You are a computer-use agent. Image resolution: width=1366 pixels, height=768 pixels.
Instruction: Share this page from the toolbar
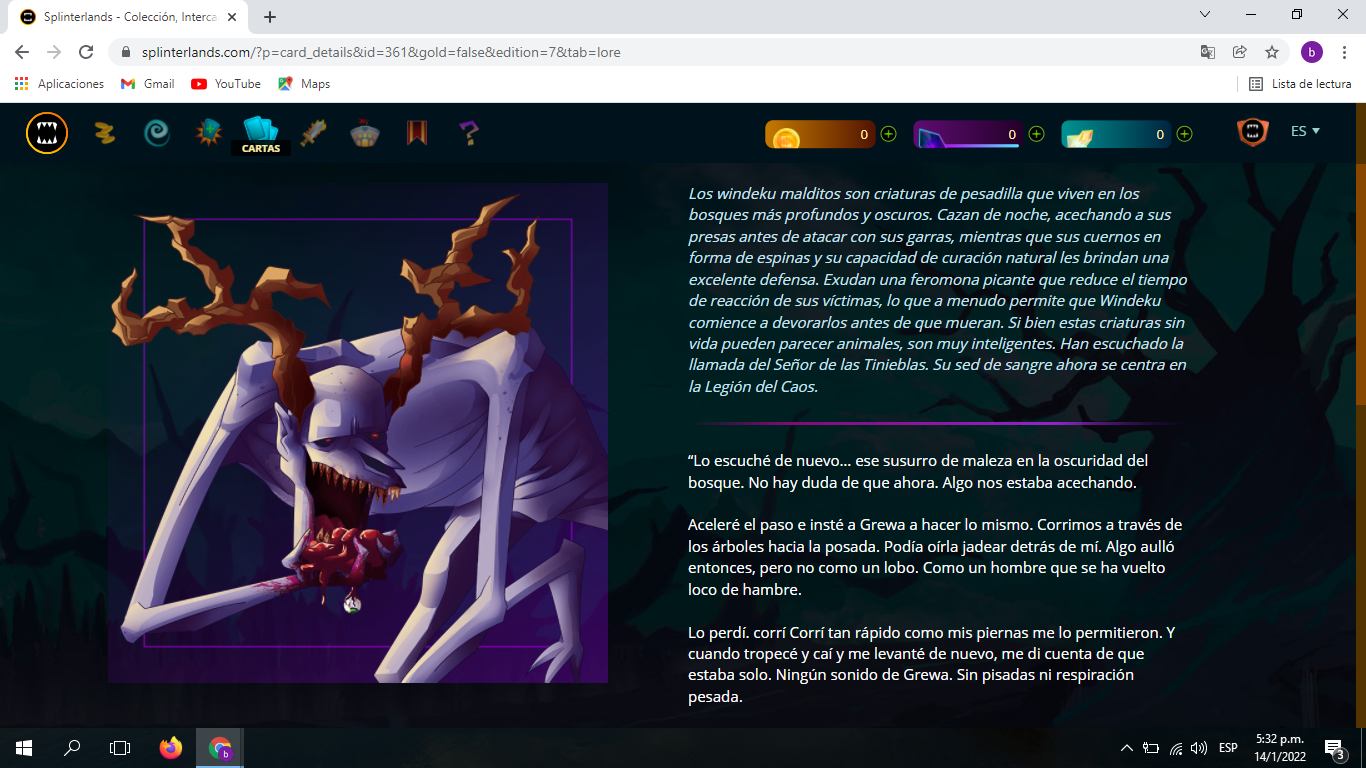[x=1240, y=52]
